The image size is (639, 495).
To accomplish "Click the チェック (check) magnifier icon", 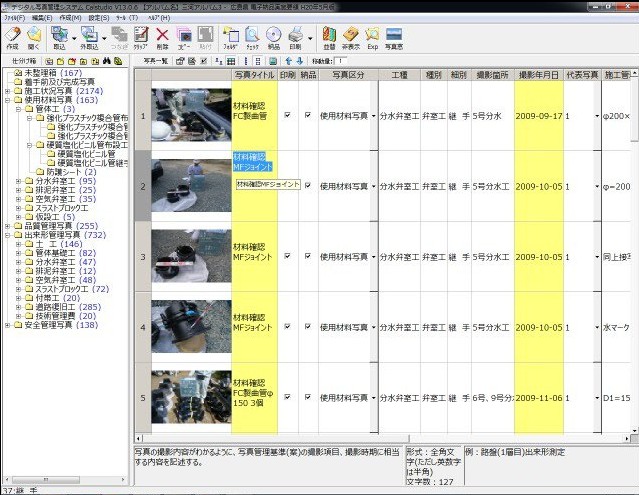I will pyautogui.click(x=252, y=38).
